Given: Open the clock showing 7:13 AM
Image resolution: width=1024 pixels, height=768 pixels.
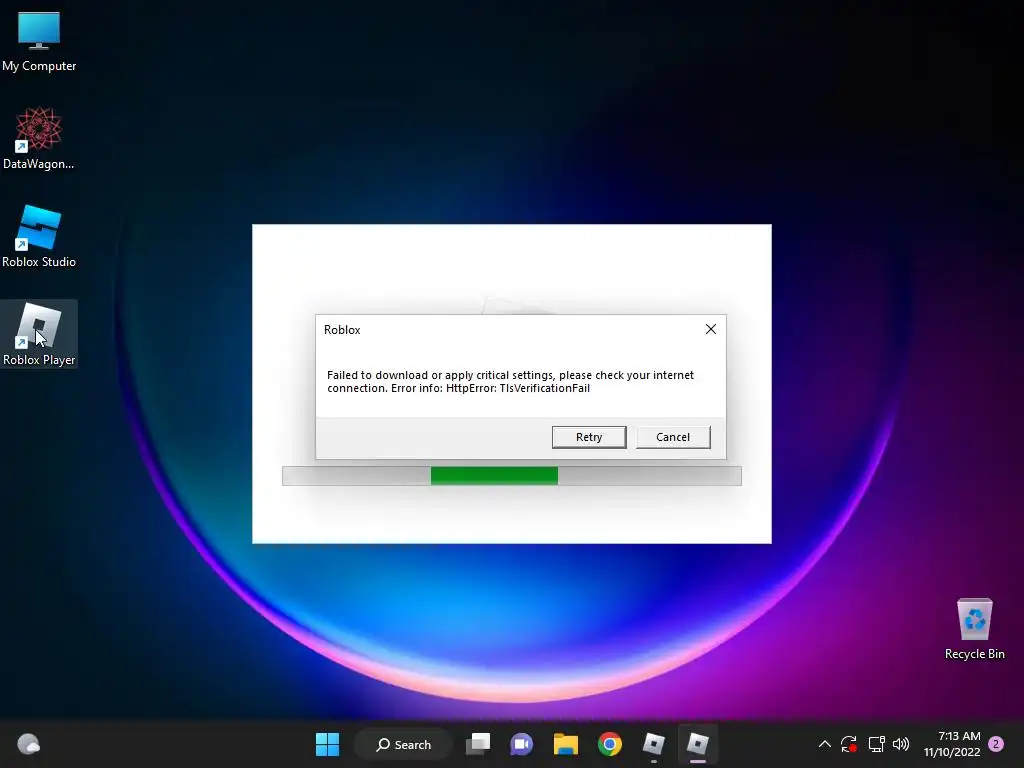Looking at the screenshot, I should (952, 744).
